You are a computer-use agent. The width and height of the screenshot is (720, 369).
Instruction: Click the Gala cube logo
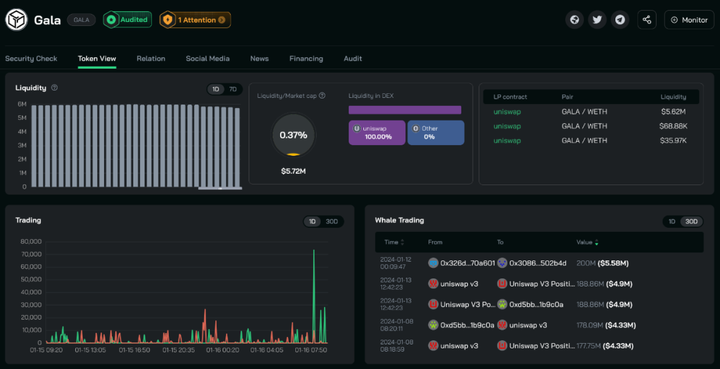click(x=17, y=20)
